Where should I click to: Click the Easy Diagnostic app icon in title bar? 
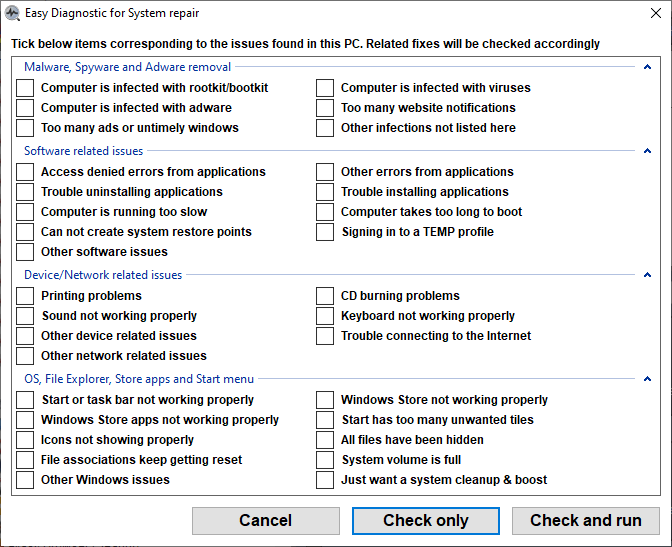[x=12, y=13]
